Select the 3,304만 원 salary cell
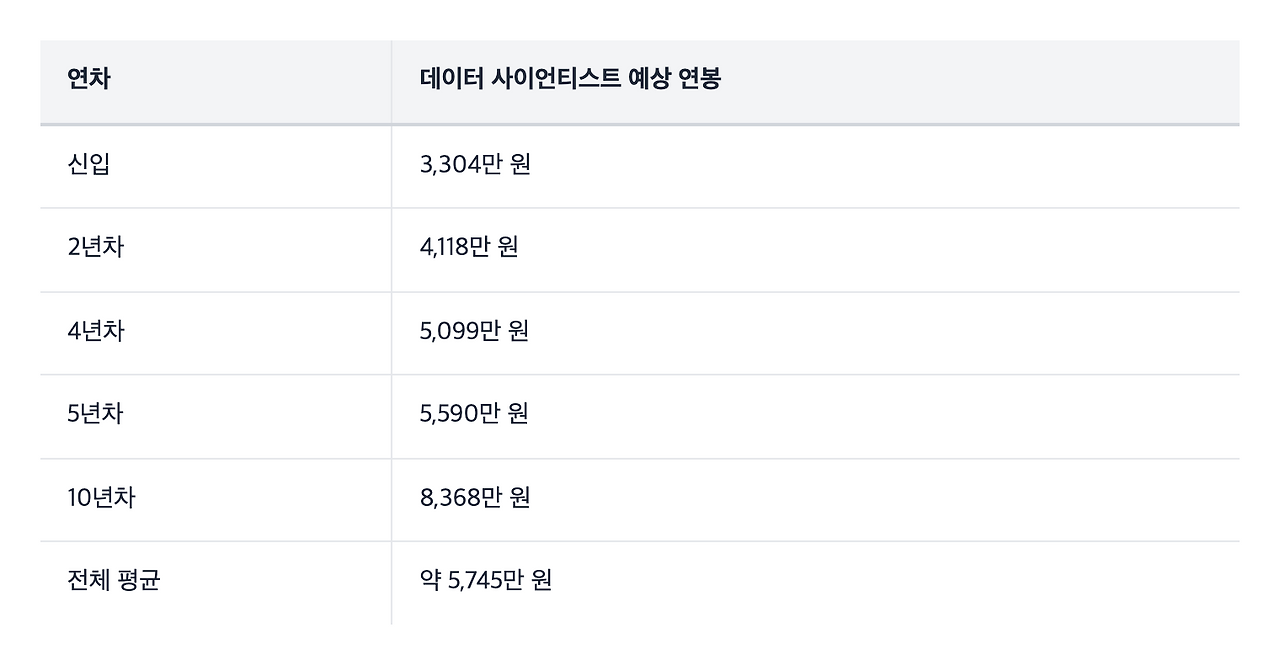The width and height of the screenshot is (1280, 665). point(475,164)
